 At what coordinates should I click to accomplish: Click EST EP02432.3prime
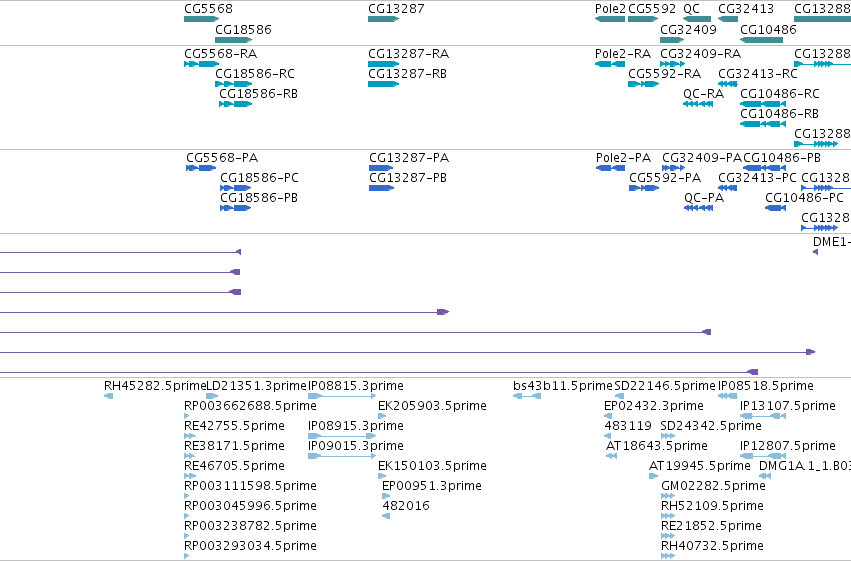[x=608, y=416]
